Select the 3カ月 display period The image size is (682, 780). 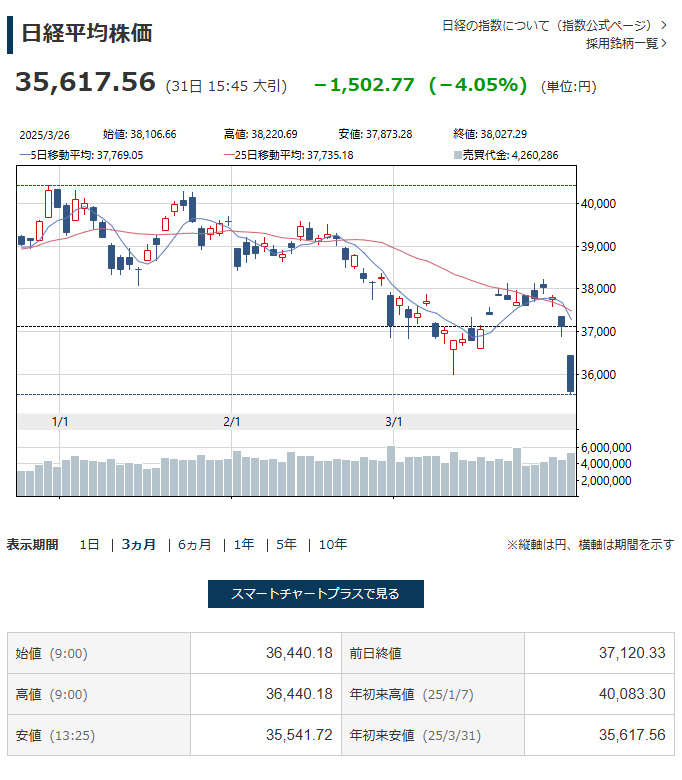(139, 544)
